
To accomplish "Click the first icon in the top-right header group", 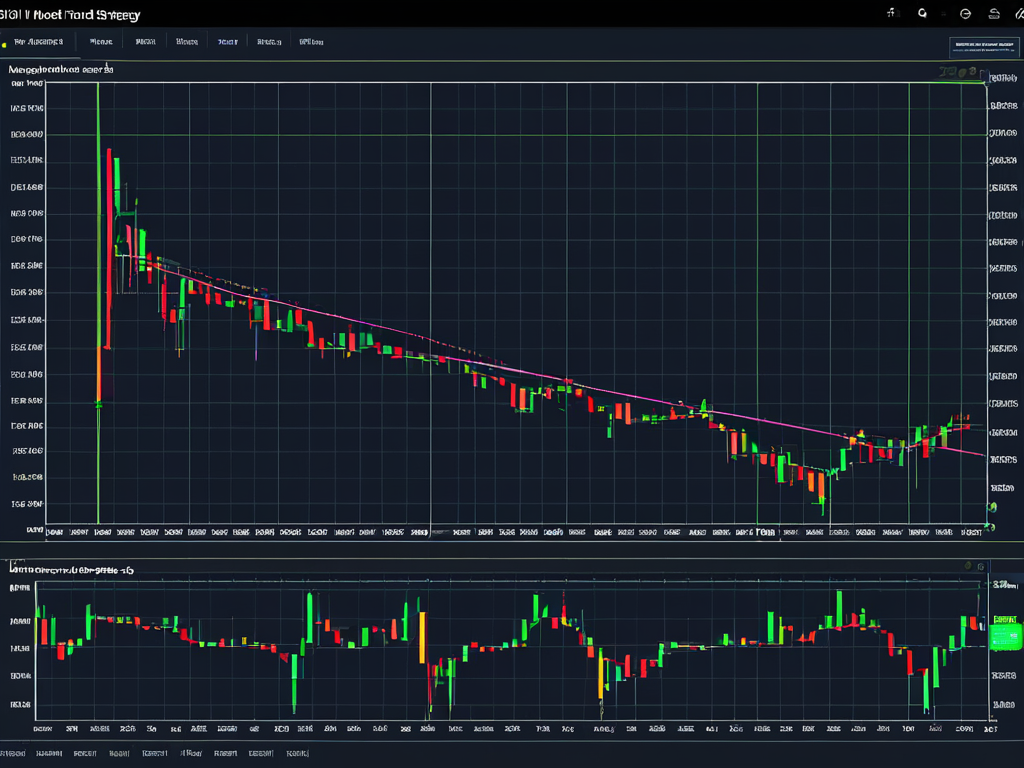I will point(892,13).
